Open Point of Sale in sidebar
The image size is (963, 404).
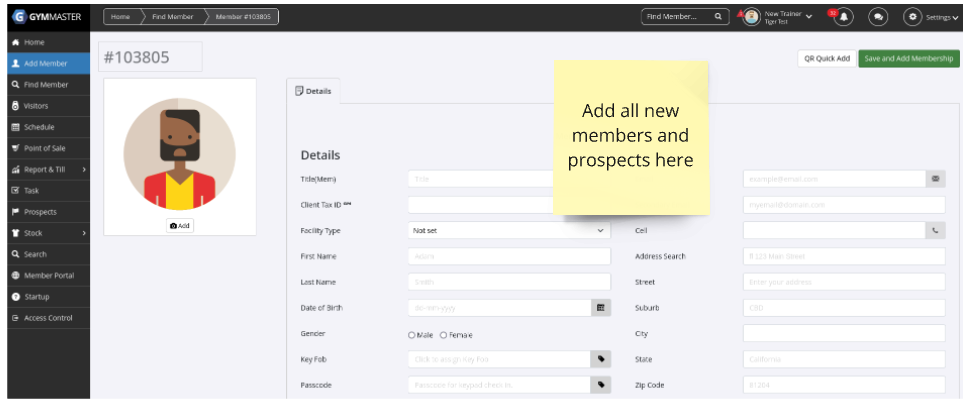click(46, 148)
